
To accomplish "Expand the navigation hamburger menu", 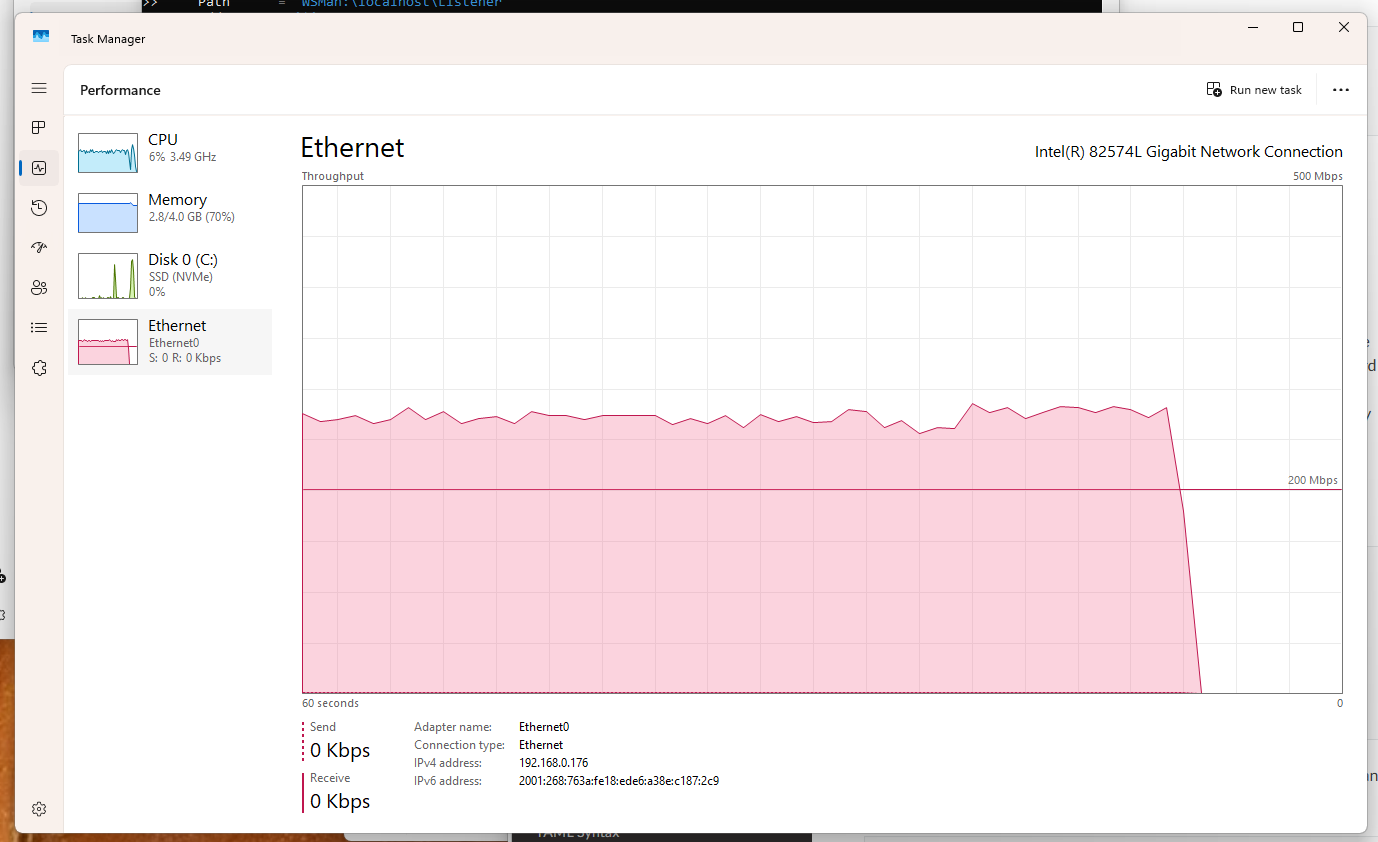I will tap(39, 88).
